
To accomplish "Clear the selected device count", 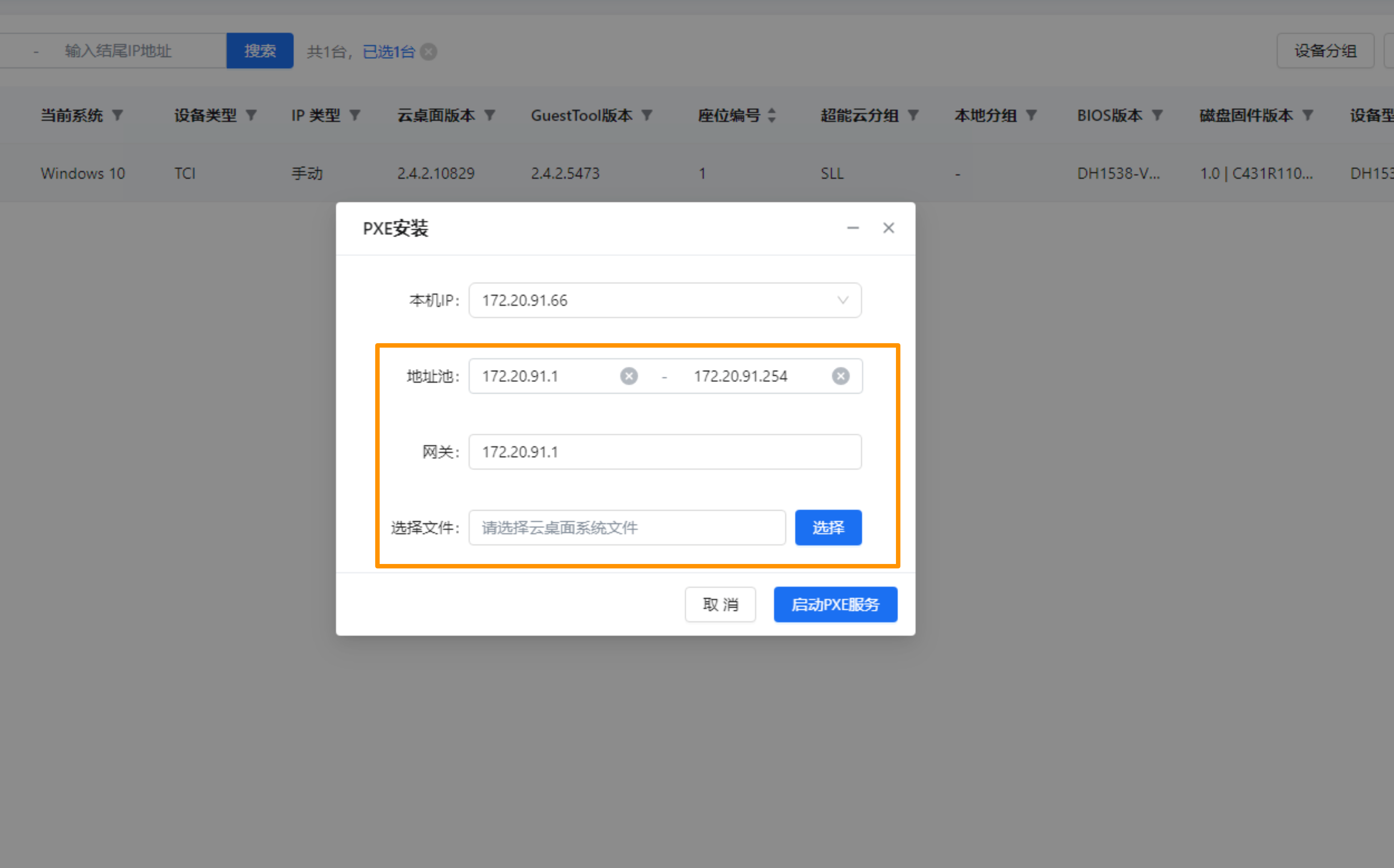I will coord(429,52).
